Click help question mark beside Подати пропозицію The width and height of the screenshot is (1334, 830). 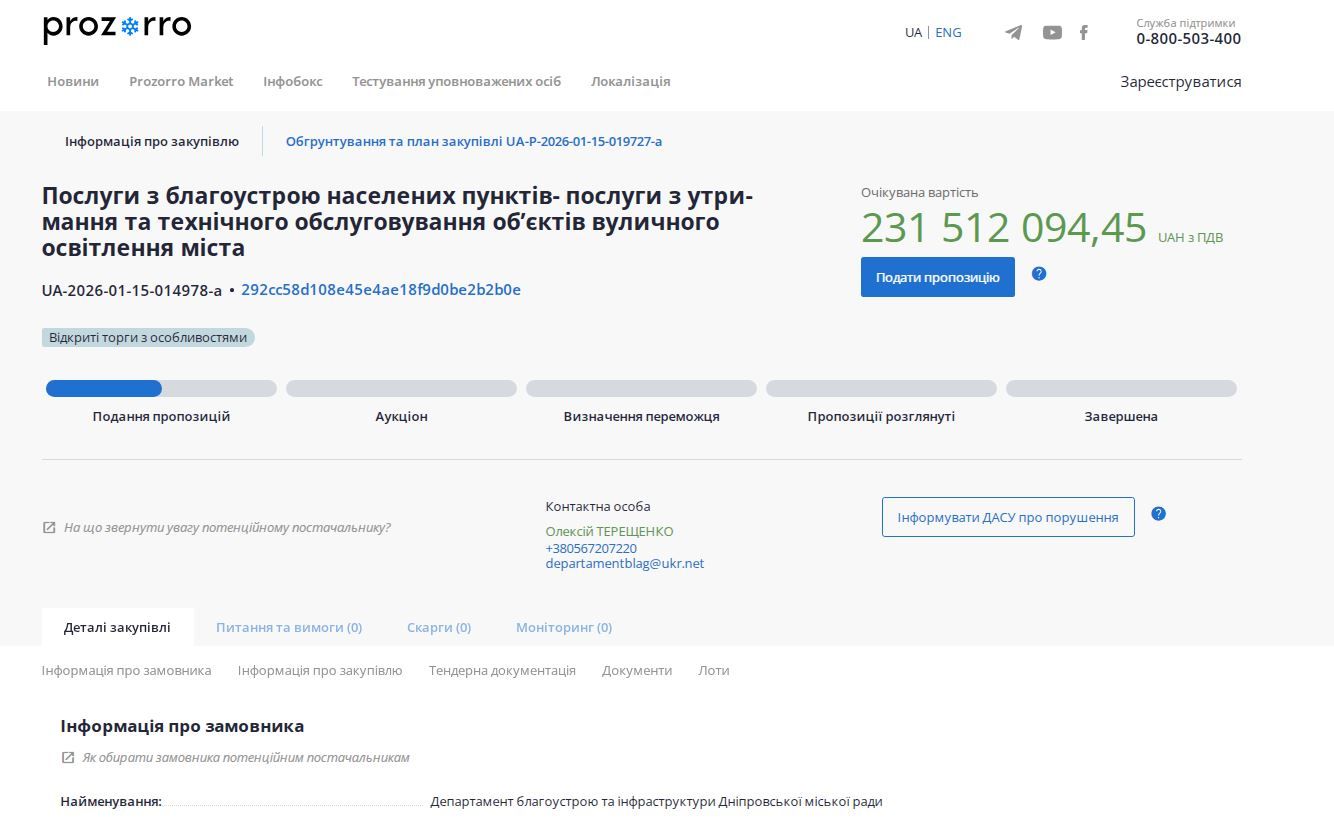pos(1039,275)
